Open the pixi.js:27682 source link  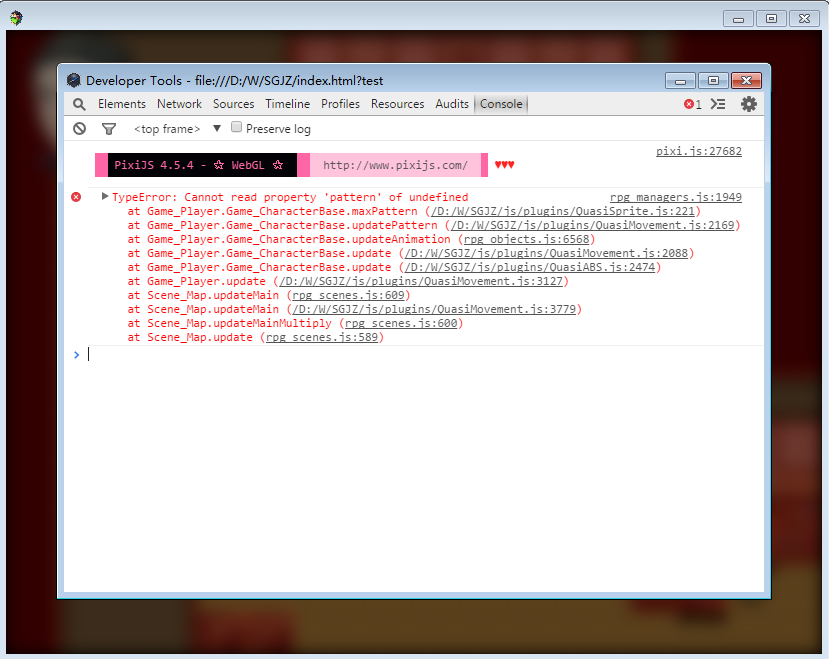699,151
